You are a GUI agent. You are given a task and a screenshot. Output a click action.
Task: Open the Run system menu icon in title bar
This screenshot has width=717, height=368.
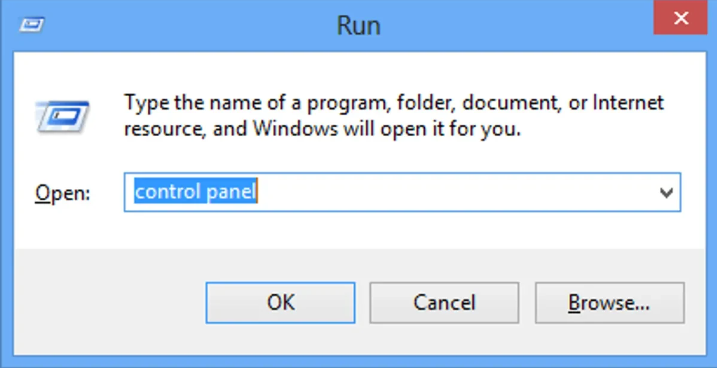coord(32,25)
